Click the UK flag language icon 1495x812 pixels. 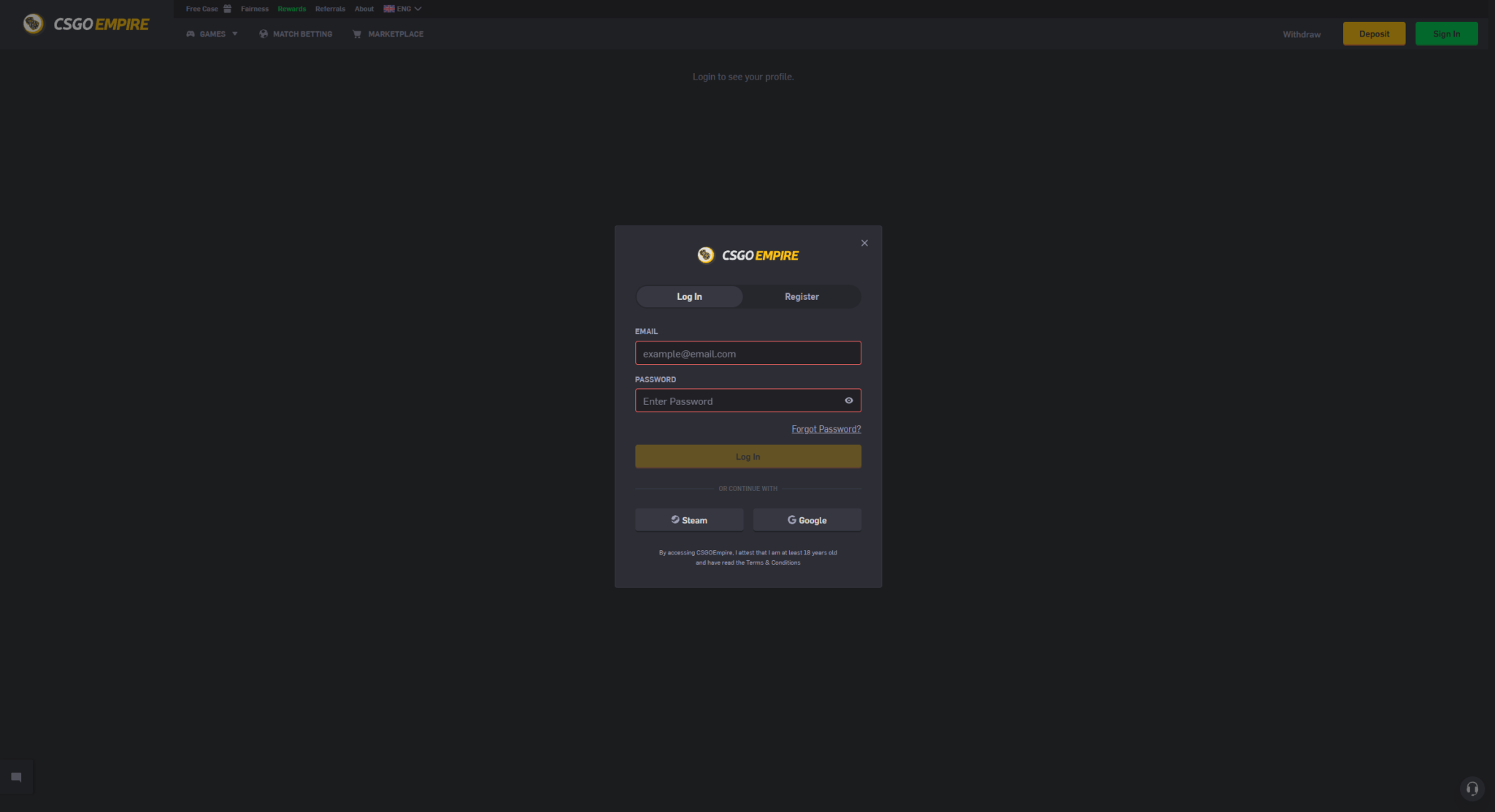[x=389, y=9]
